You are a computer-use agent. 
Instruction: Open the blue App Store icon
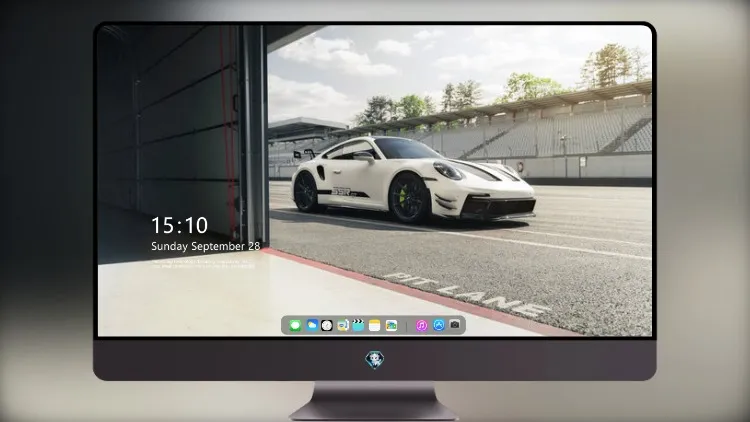[x=439, y=325]
